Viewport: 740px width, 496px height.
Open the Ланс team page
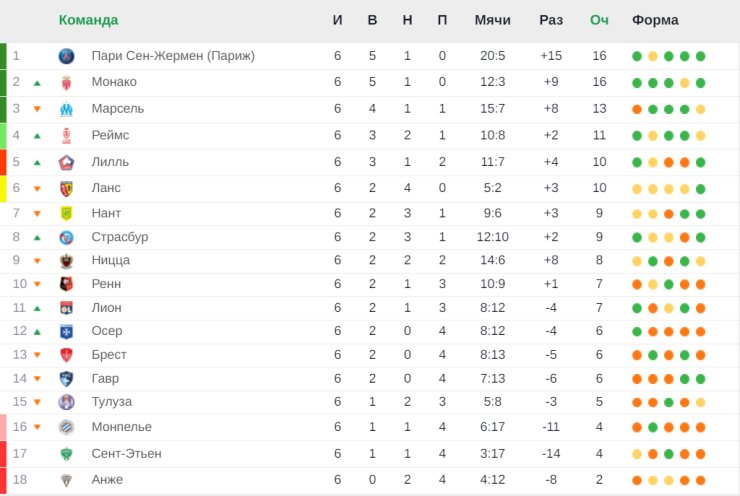[x=106, y=188]
